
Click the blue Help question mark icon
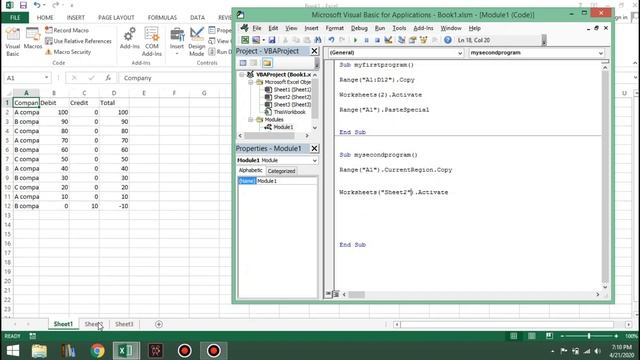[x=448, y=40]
